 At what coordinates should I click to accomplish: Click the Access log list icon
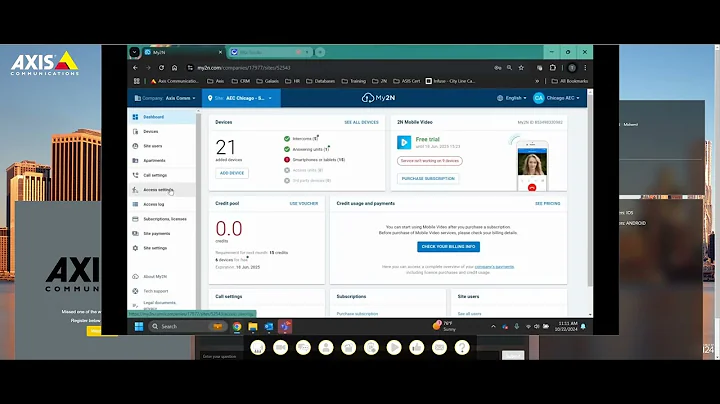[135, 204]
